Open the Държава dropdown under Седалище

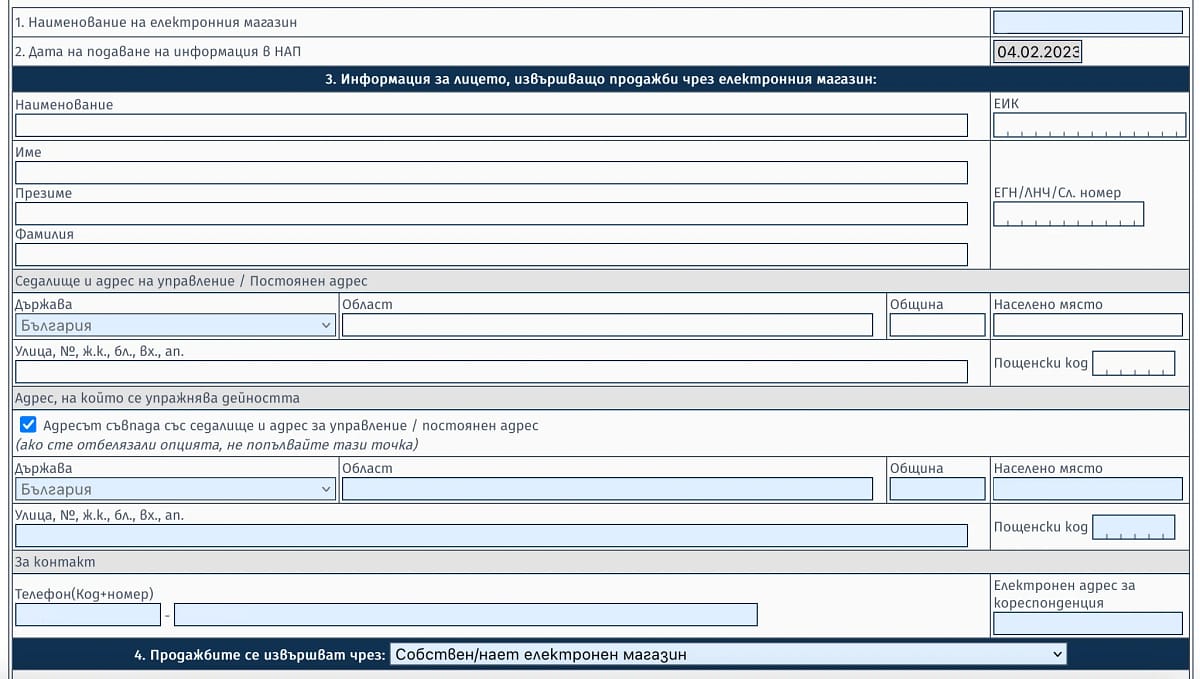pos(176,325)
